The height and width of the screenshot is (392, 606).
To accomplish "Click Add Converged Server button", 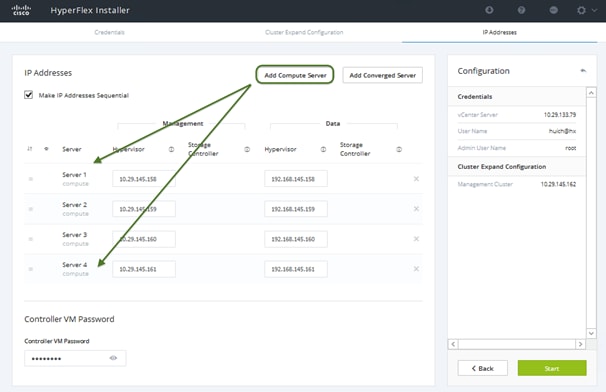I will [383, 75].
